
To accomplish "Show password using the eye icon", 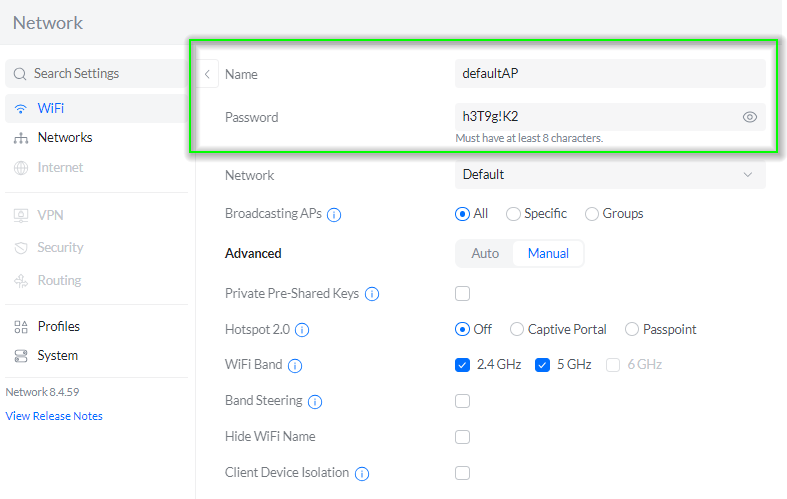I will pyautogui.click(x=750, y=117).
